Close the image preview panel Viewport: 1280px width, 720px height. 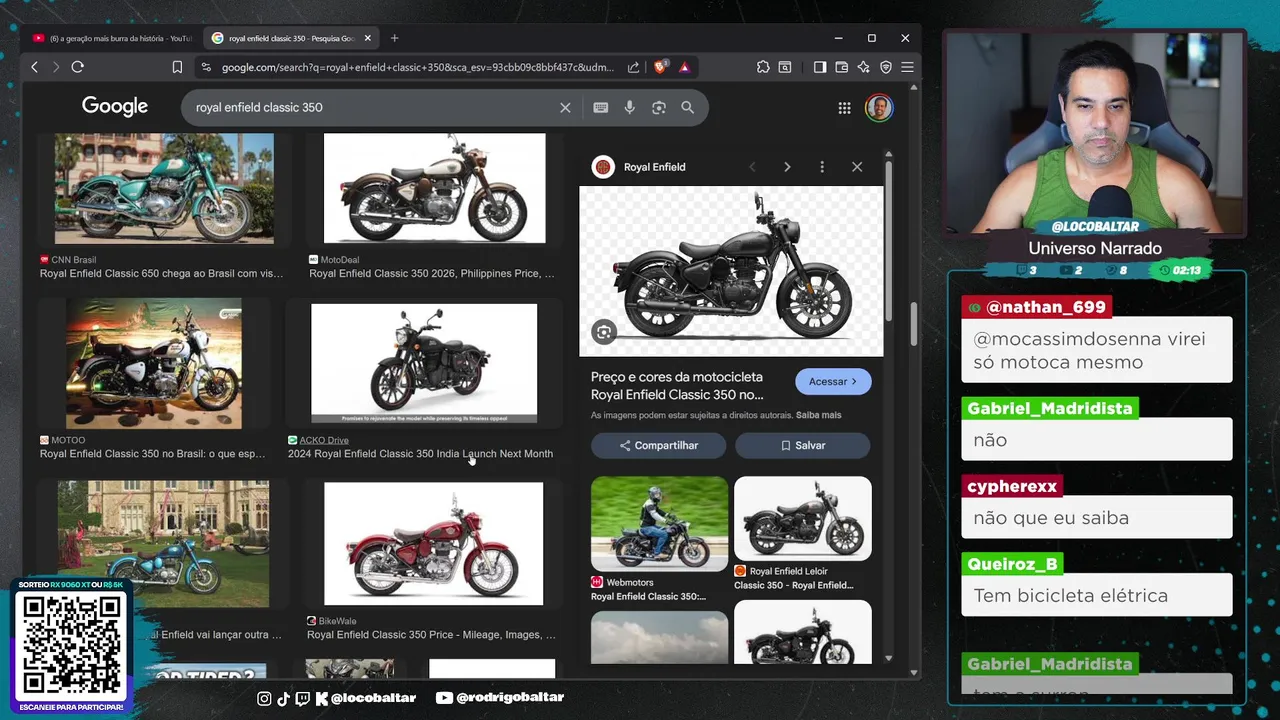[x=857, y=167]
